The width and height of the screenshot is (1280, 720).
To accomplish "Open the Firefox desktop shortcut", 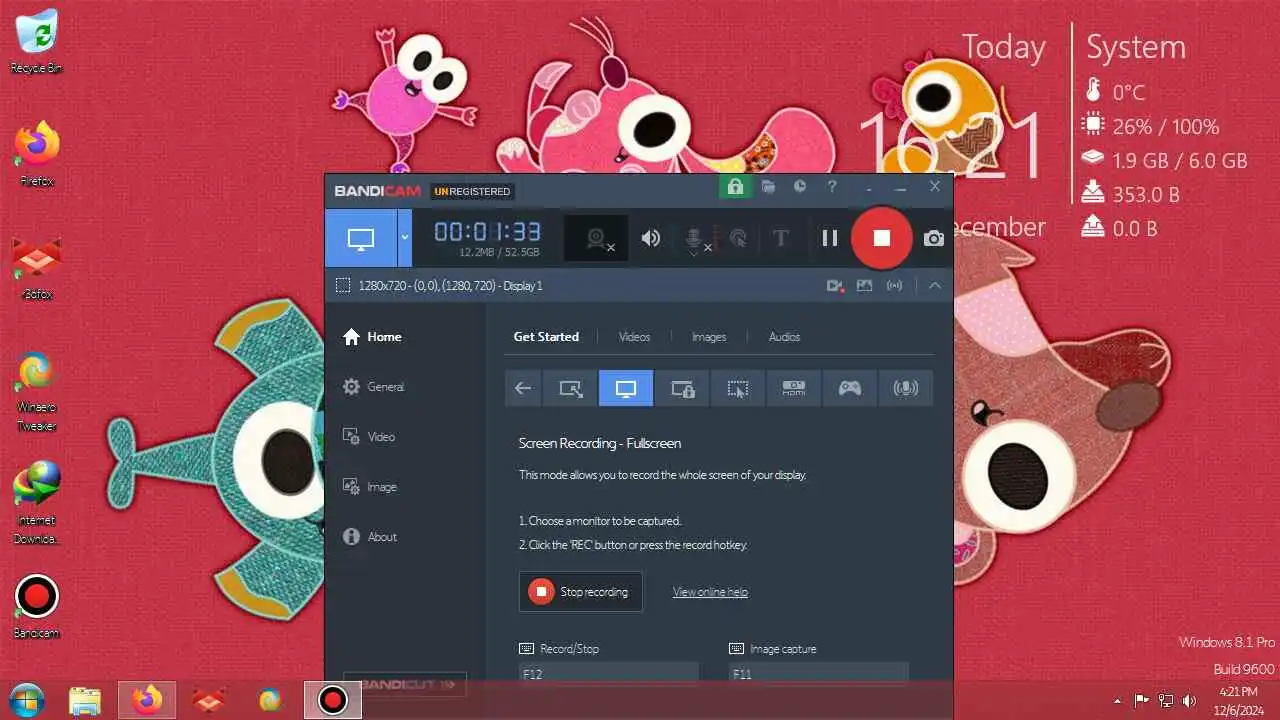I will click(37, 155).
